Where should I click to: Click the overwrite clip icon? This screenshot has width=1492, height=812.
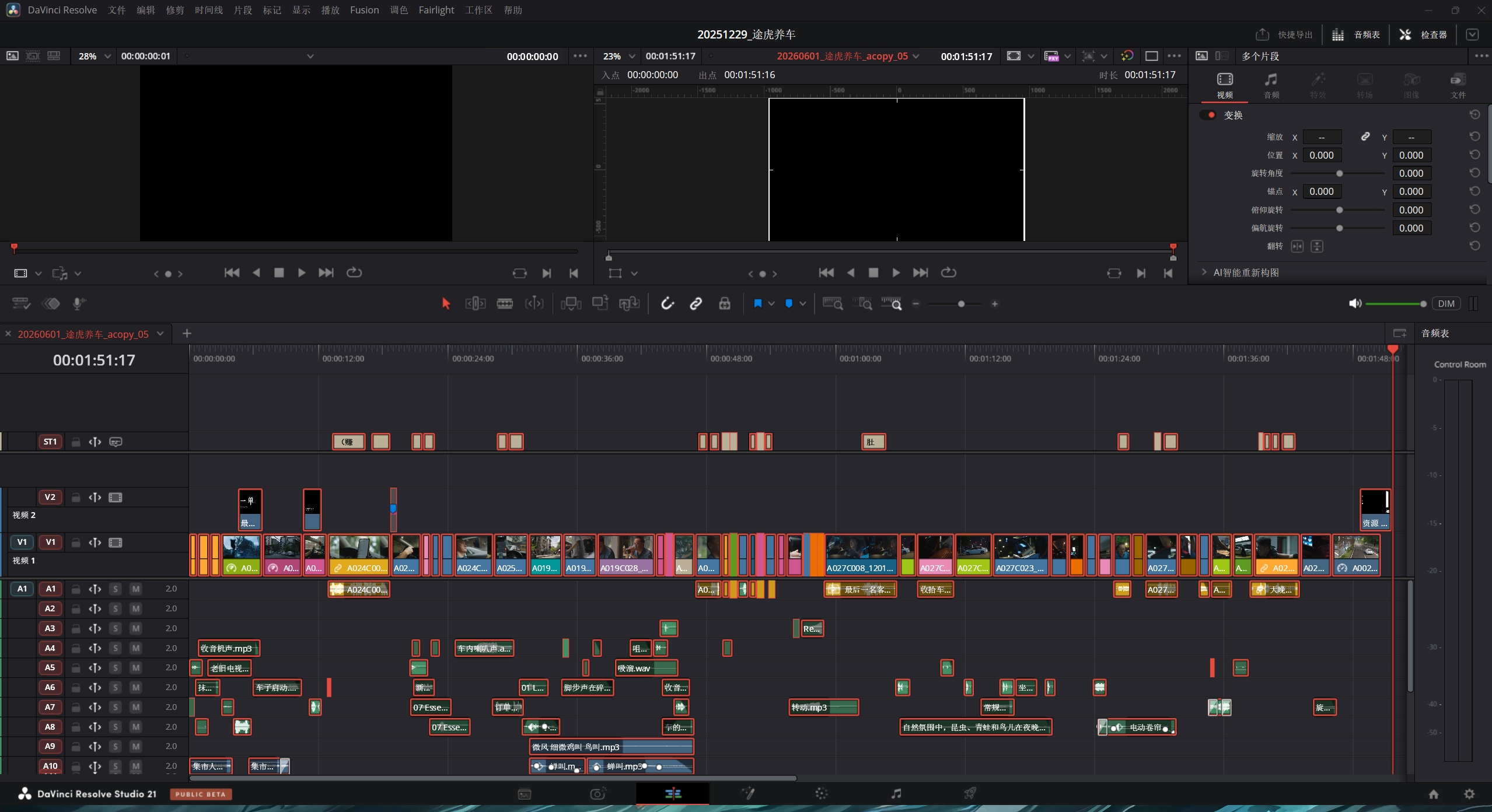click(600, 303)
